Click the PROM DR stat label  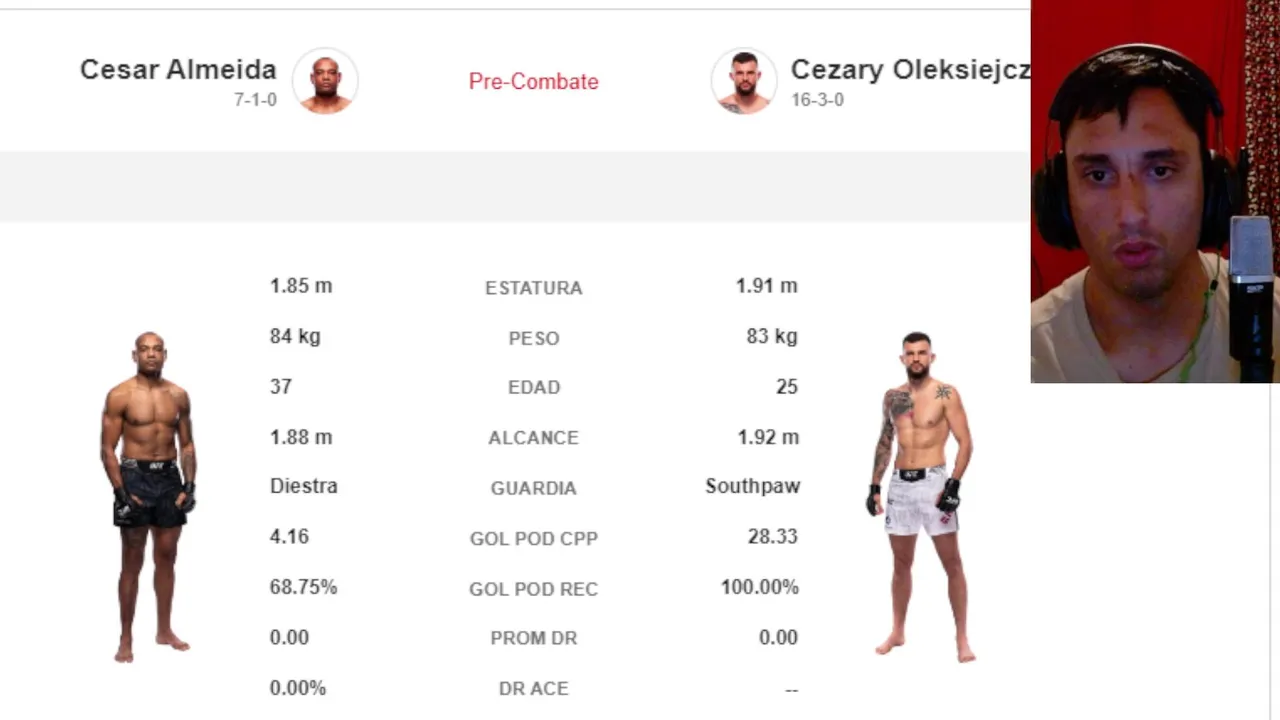(533, 638)
